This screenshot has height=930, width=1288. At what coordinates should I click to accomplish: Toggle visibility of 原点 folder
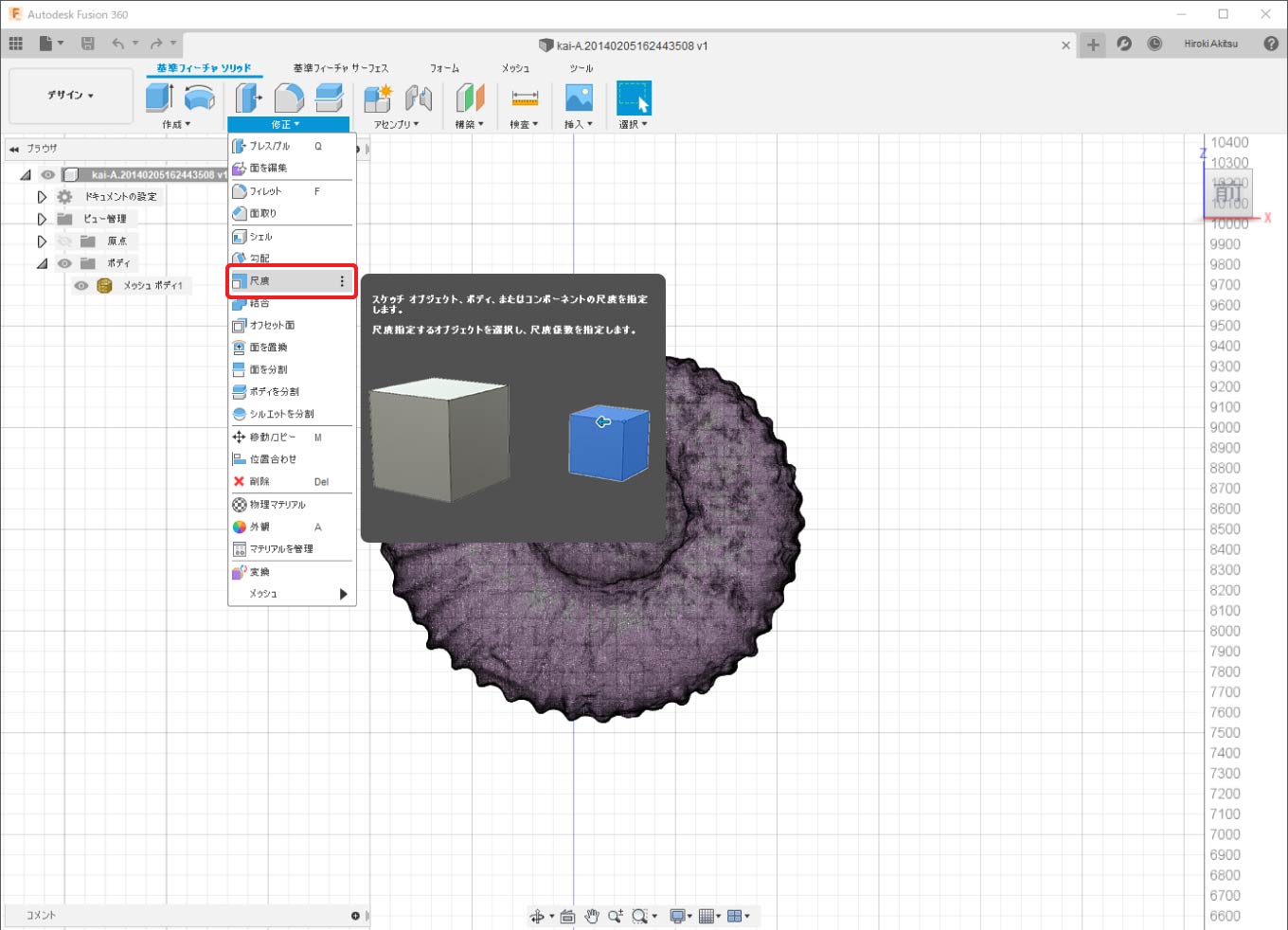pos(64,241)
